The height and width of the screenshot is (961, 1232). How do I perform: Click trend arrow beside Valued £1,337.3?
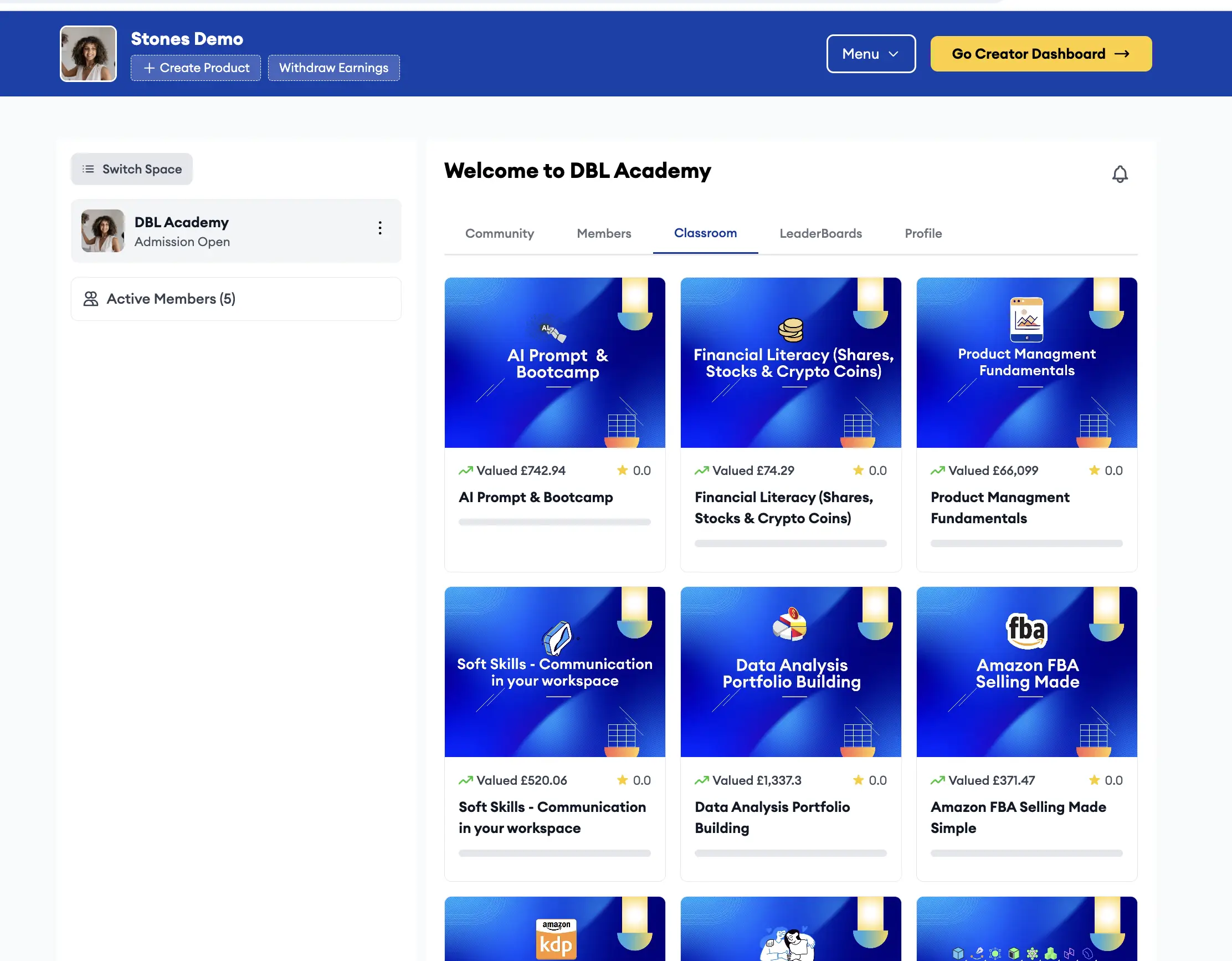point(701,780)
